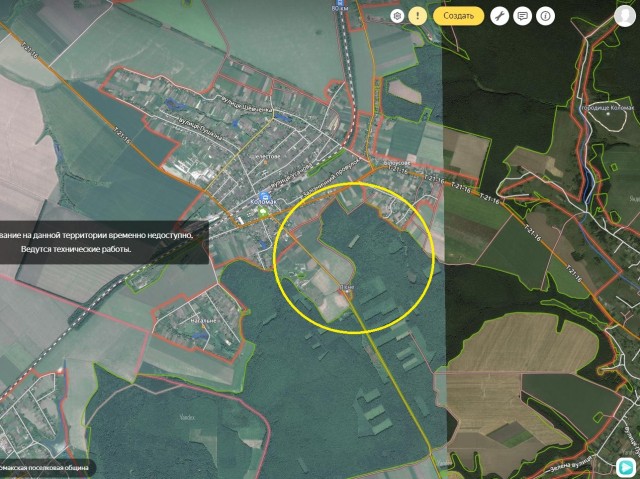Click the teal arrow icon at bottom-right

click(624, 466)
